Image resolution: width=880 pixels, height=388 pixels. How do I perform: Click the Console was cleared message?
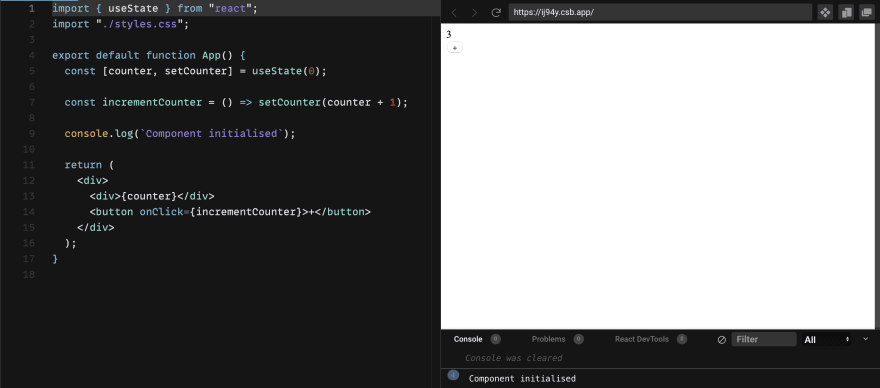(514, 358)
